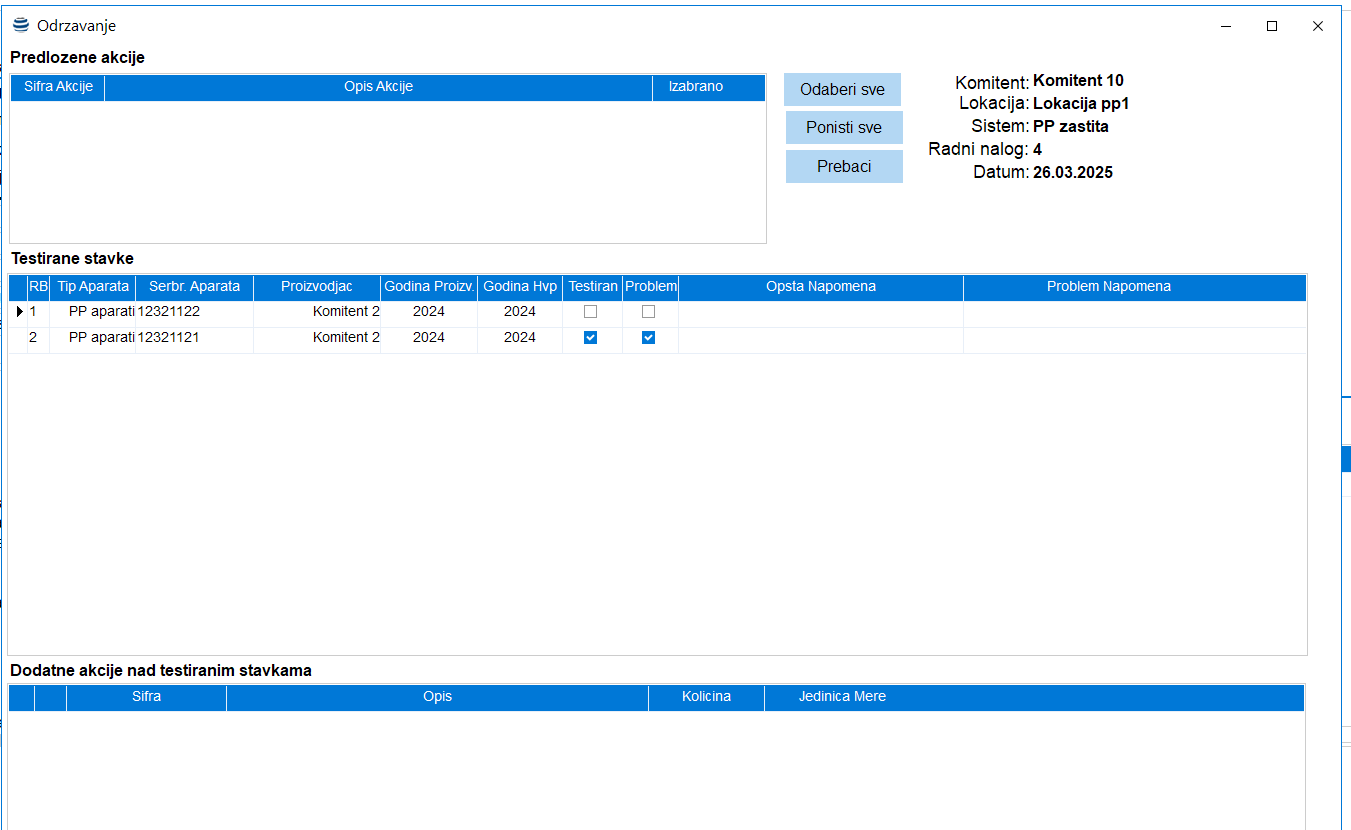Viewport: 1351px width, 830px height.
Task: Click the Opsta Napomena cell in row 1
Action: 820,312
